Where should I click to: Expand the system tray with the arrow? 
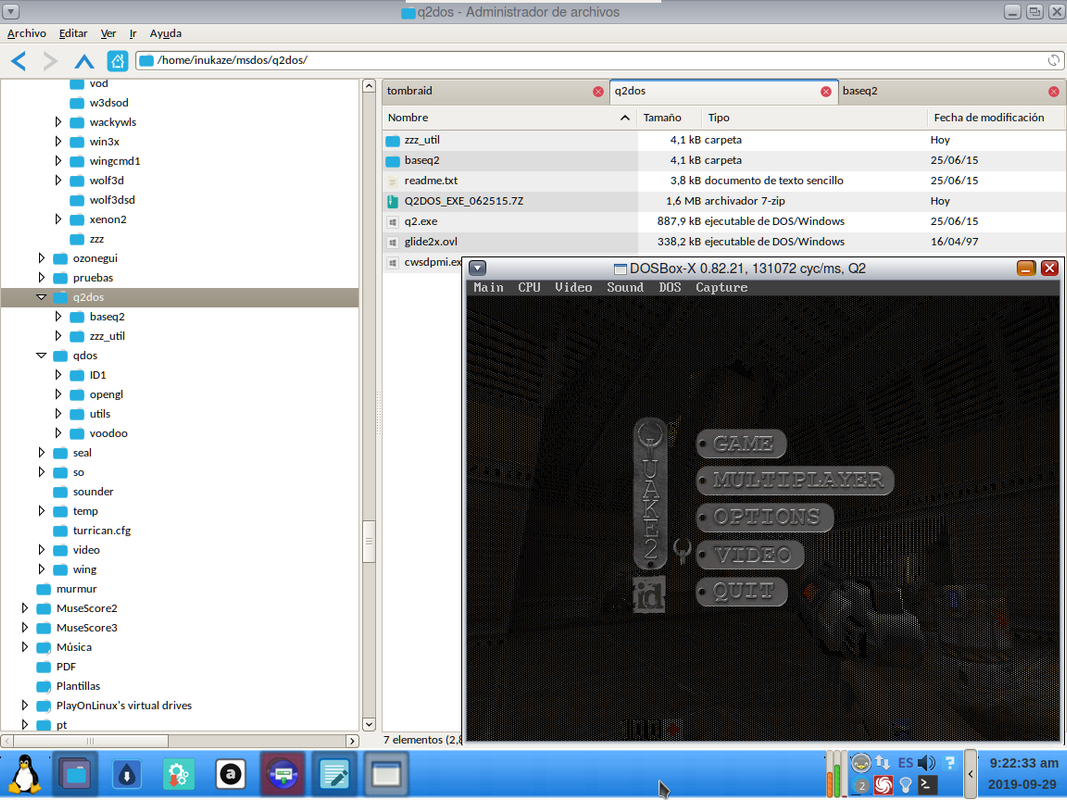coord(970,774)
